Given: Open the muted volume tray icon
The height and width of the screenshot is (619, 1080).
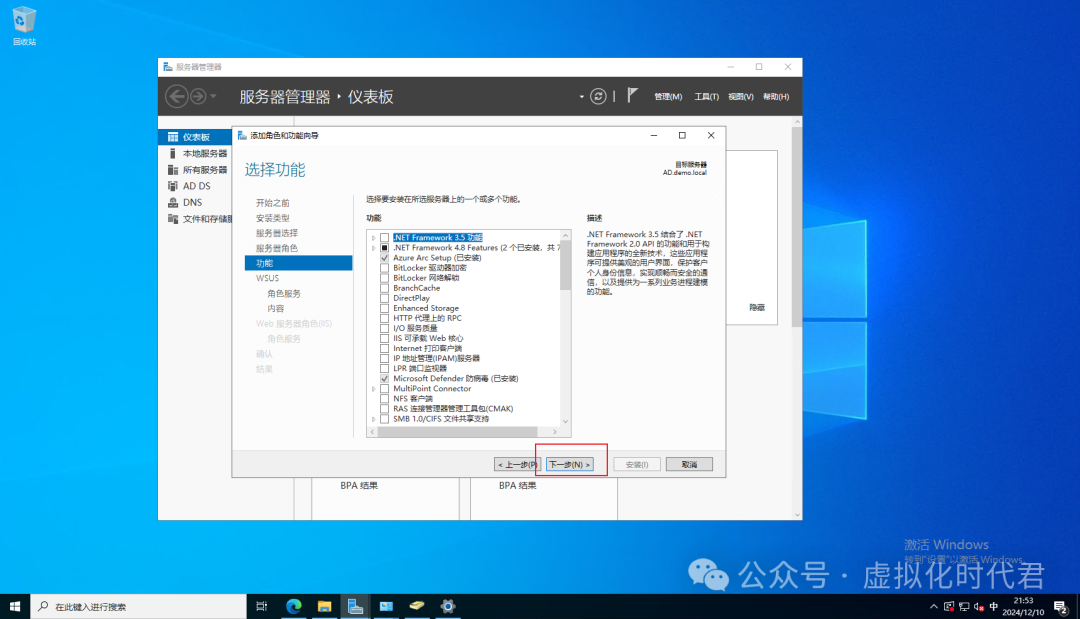Looking at the screenshot, I should coord(979,607).
